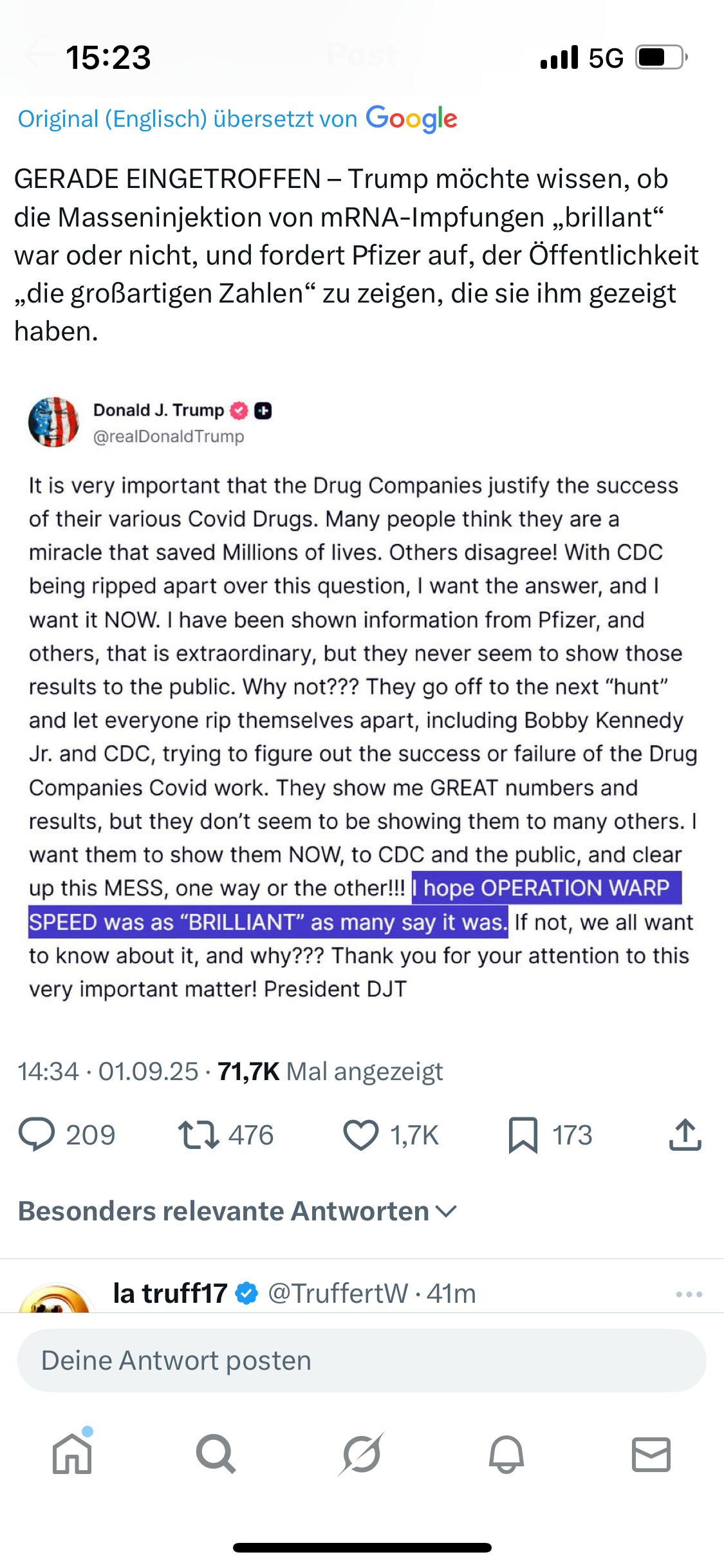Open the share upload icon

tap(685, 1134)
